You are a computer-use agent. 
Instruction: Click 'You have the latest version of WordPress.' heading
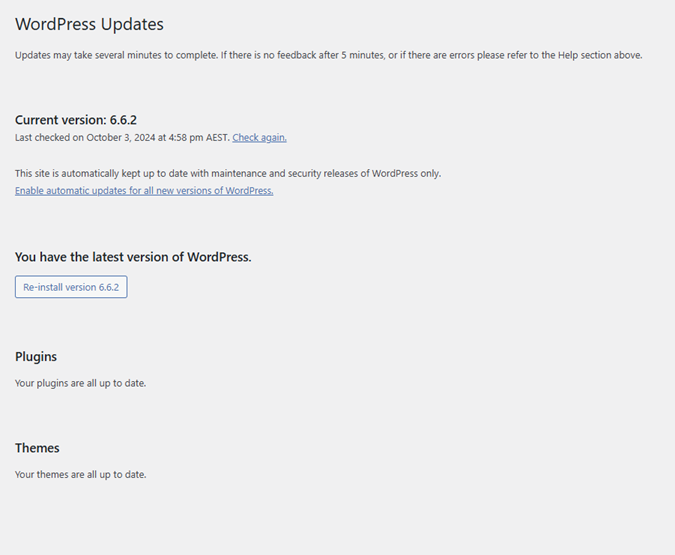(133, 257)
